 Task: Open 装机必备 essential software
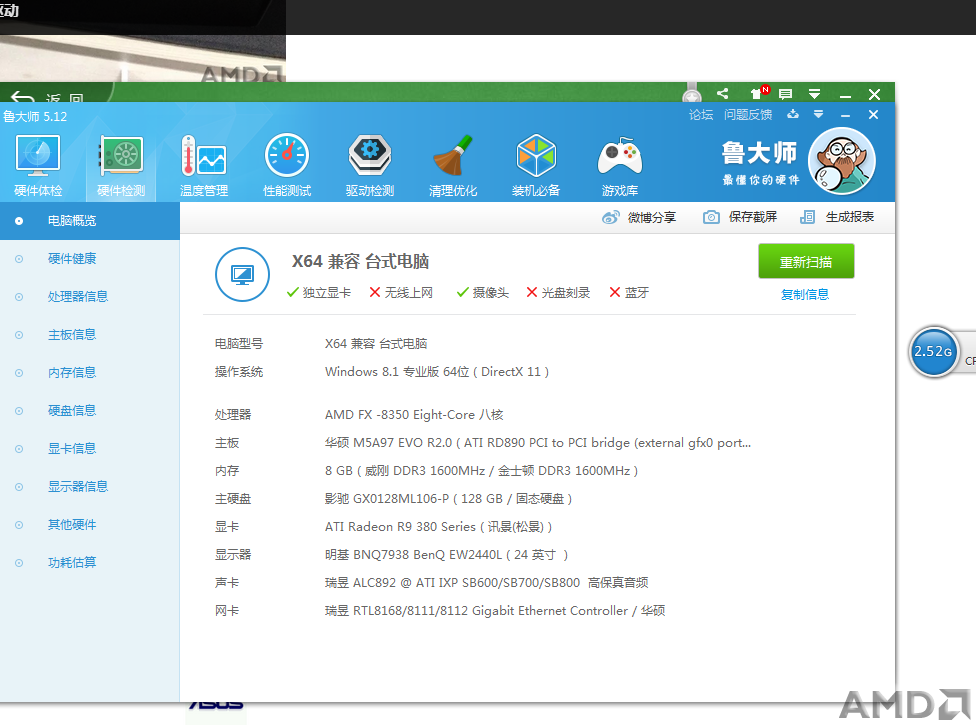(x=536, y=166)
